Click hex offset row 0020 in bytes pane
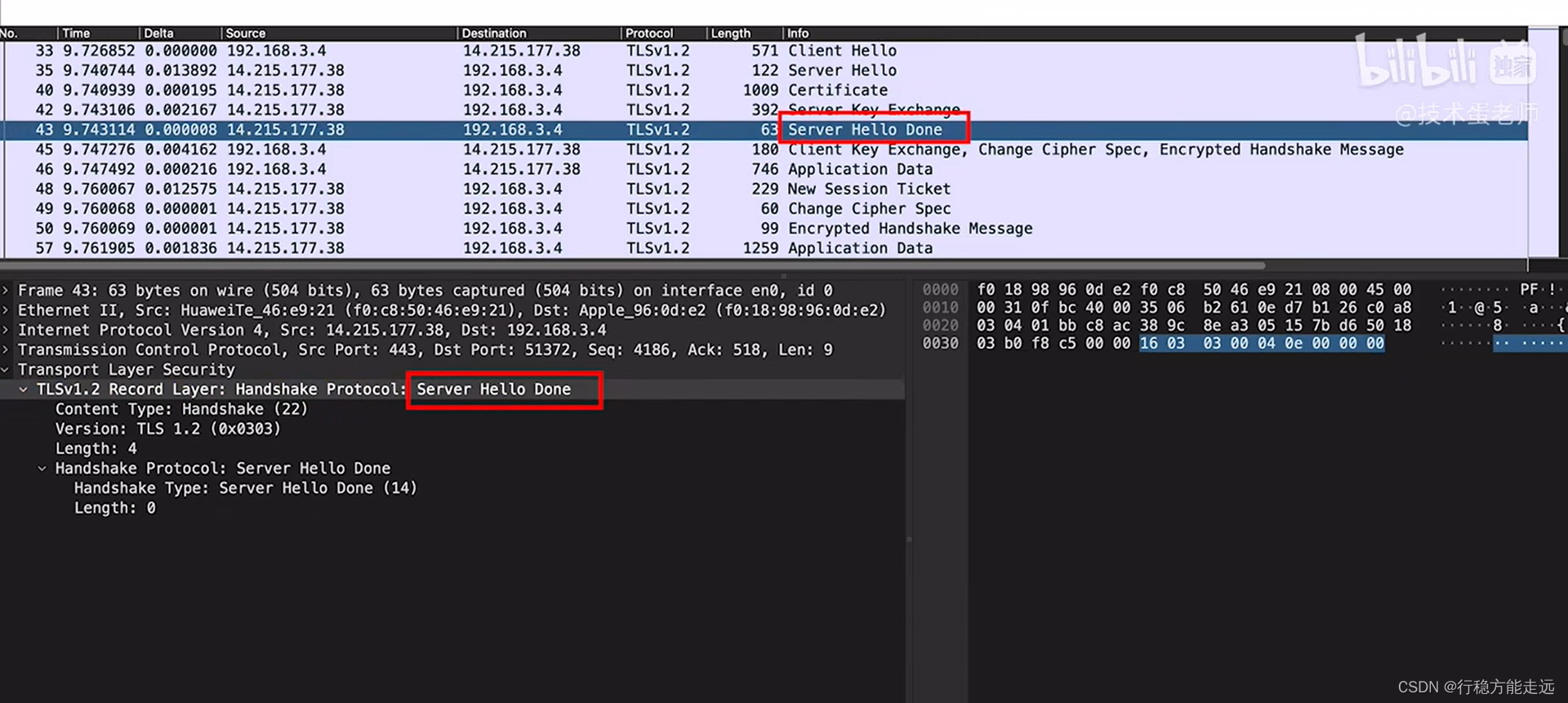The width and height of the screenshot is (1568, 703). pyautogui.click(x=941, y=326)
